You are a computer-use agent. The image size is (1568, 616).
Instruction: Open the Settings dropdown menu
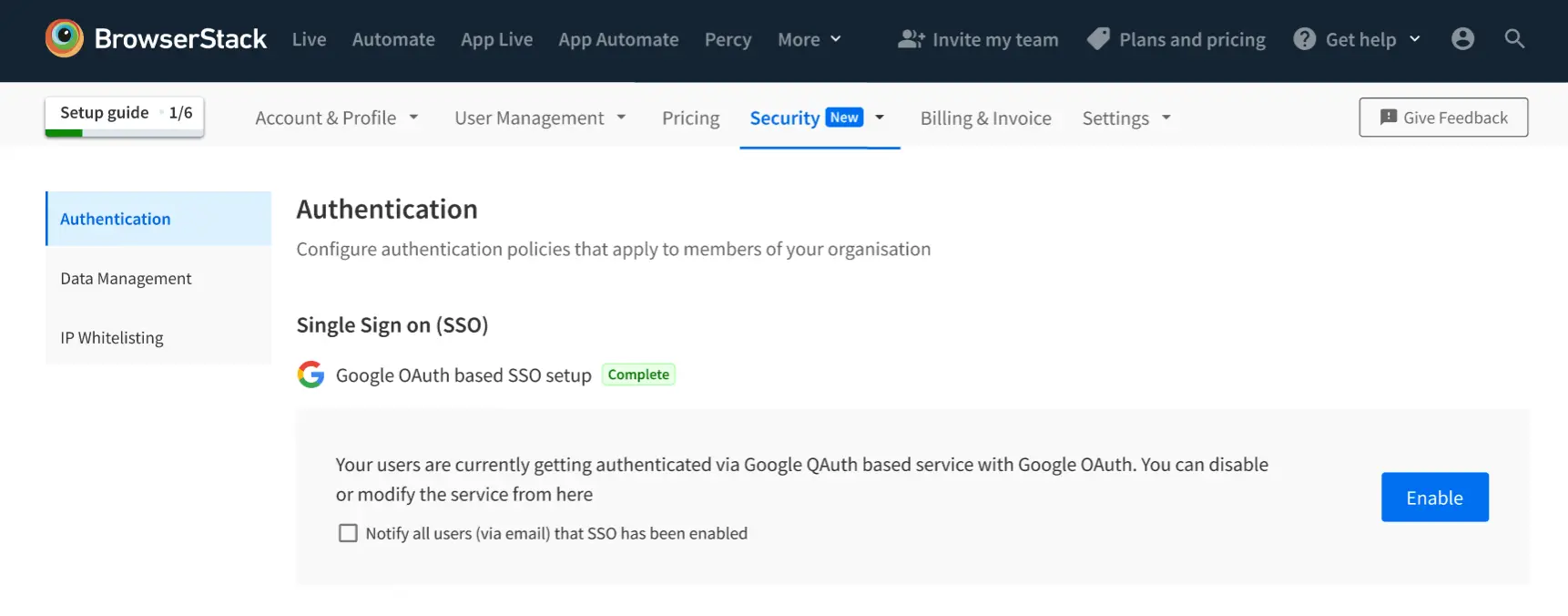tap(1125, 118)
